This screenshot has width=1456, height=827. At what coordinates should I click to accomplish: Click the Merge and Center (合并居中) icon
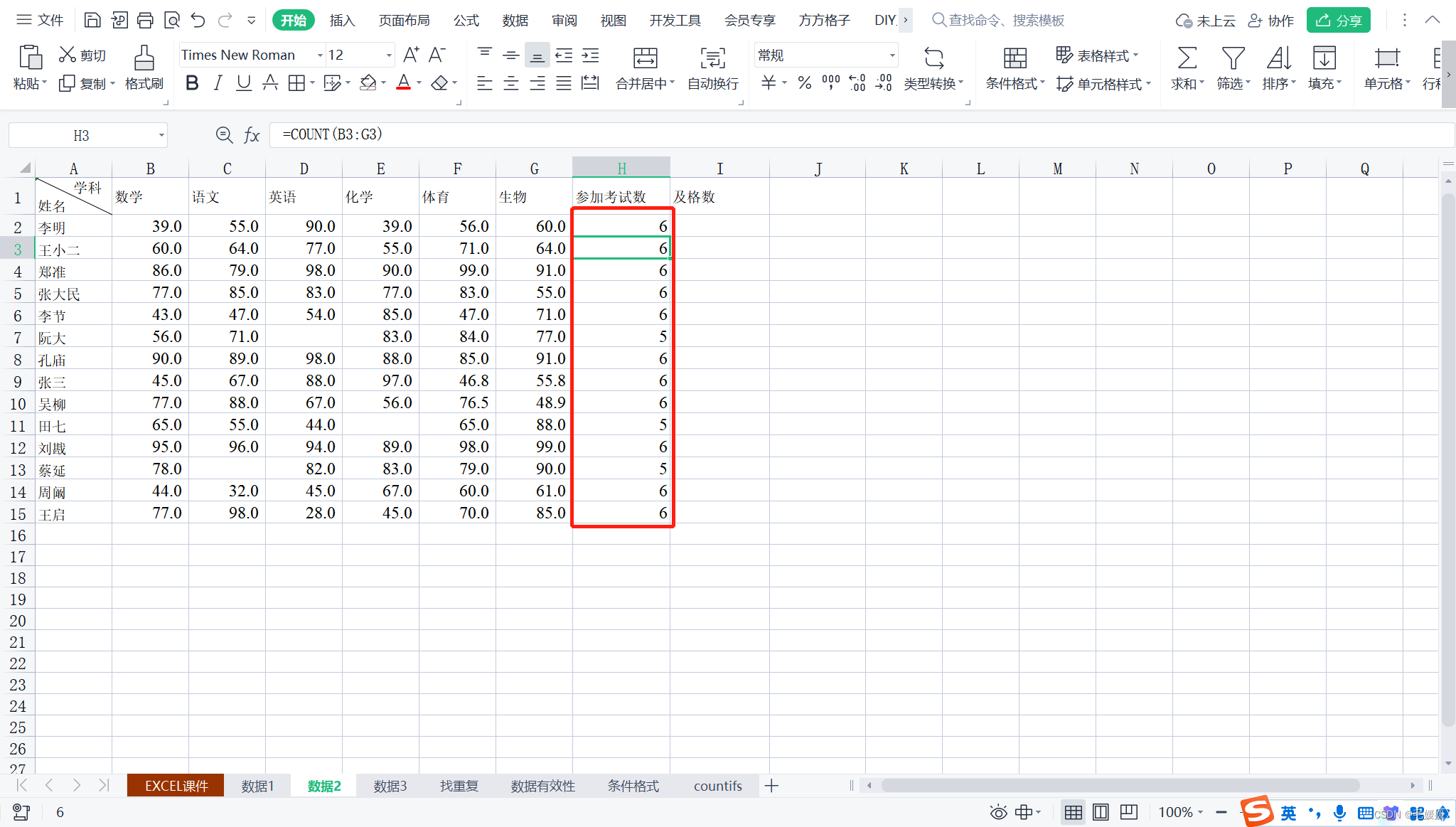click(x=645, y=58)
